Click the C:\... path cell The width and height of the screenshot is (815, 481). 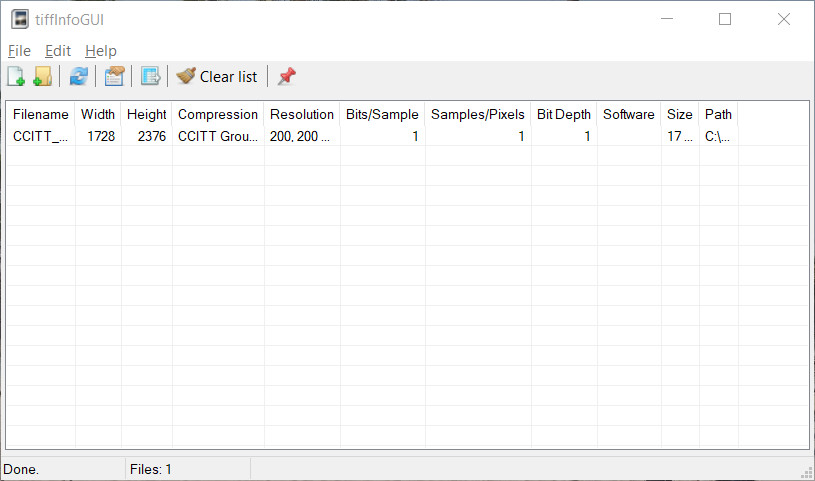tap(718, 136)
